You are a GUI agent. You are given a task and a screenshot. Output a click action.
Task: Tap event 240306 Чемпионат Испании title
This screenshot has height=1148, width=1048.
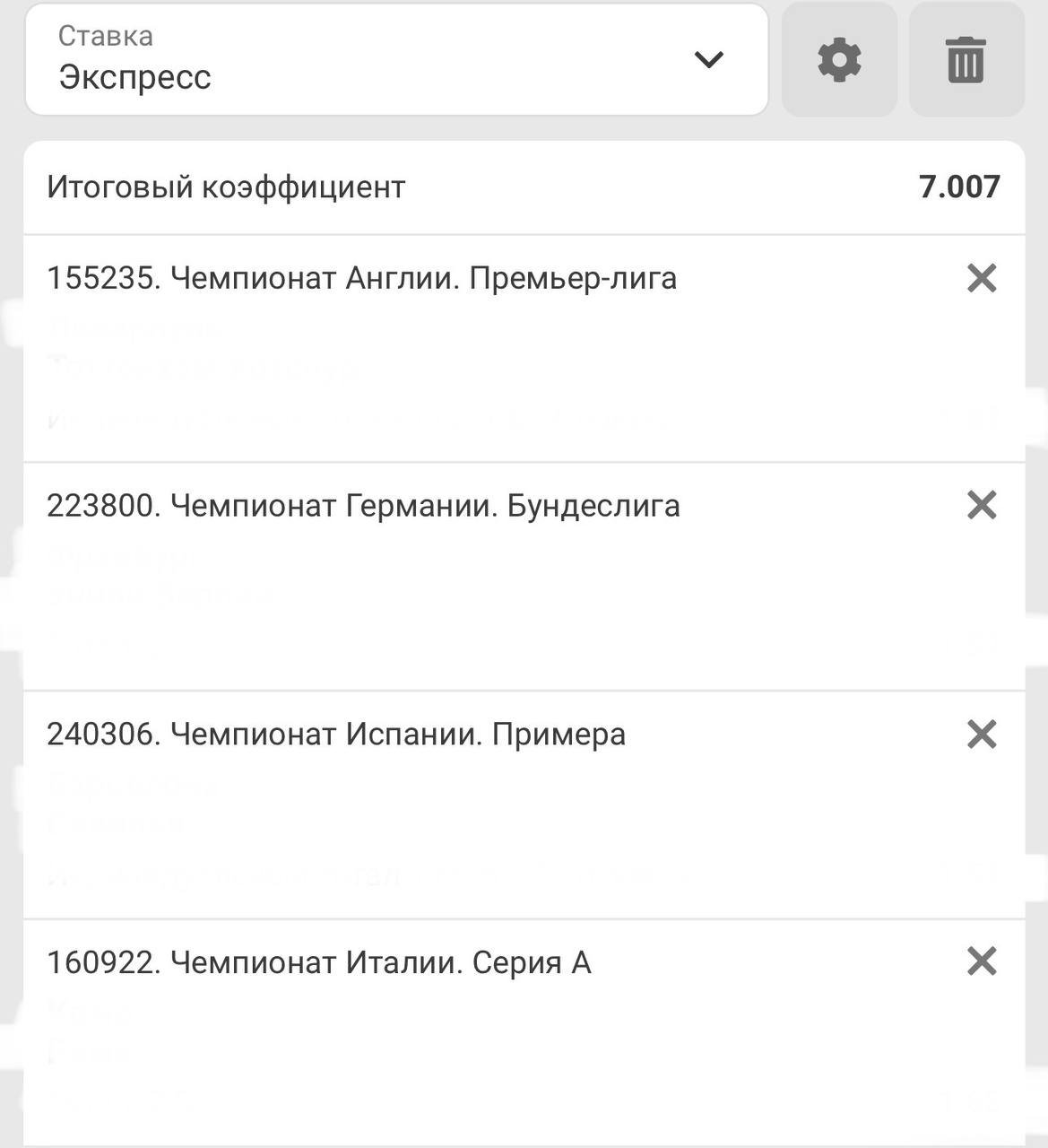coord(336,735)
